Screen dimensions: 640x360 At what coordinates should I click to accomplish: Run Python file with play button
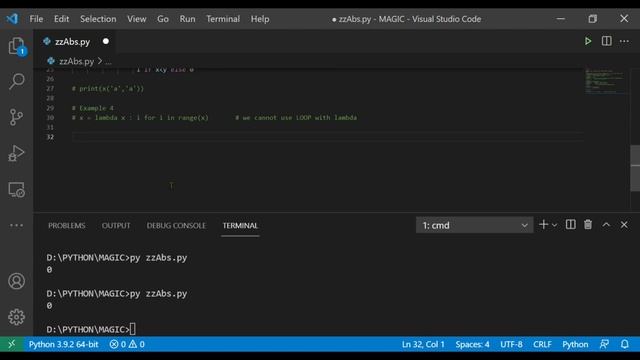pyautogui.click(x=588, y=41)
